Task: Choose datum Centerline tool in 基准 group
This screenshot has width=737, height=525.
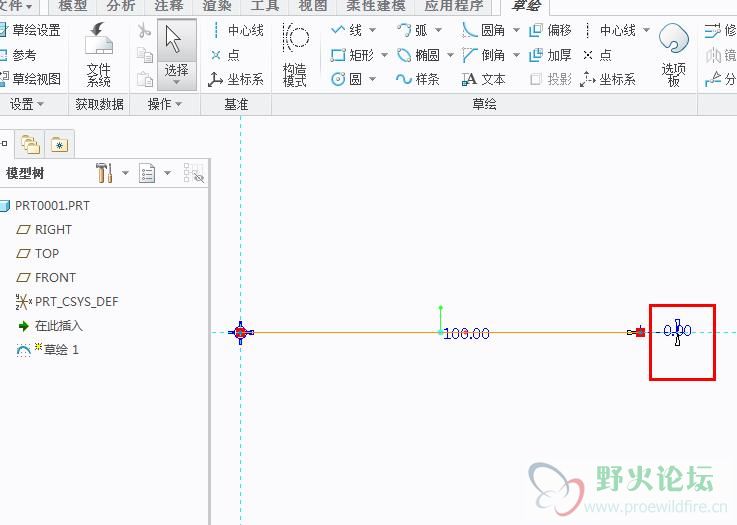Action: [x=236, y=31]
